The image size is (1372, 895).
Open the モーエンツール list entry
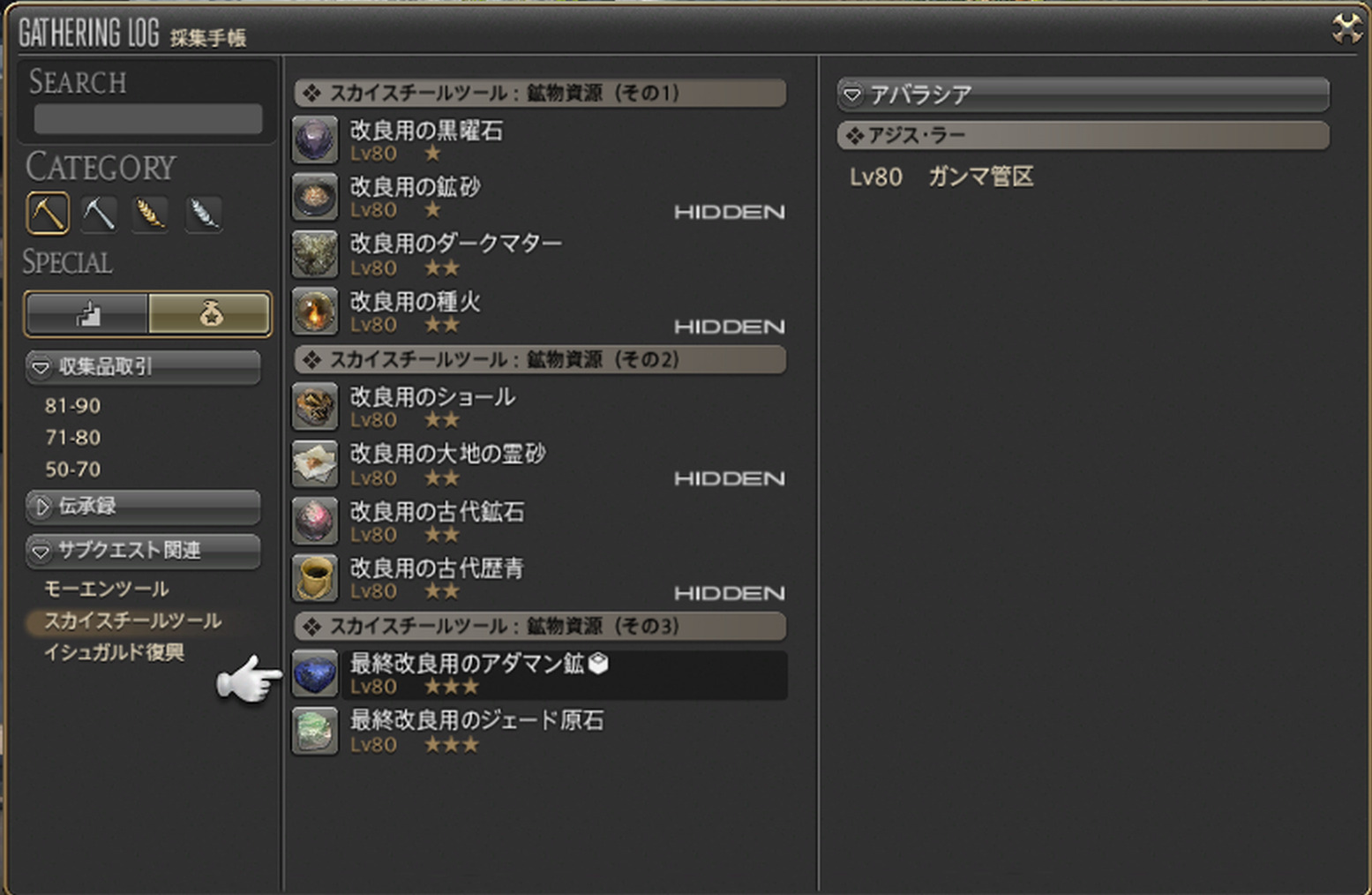106,589
